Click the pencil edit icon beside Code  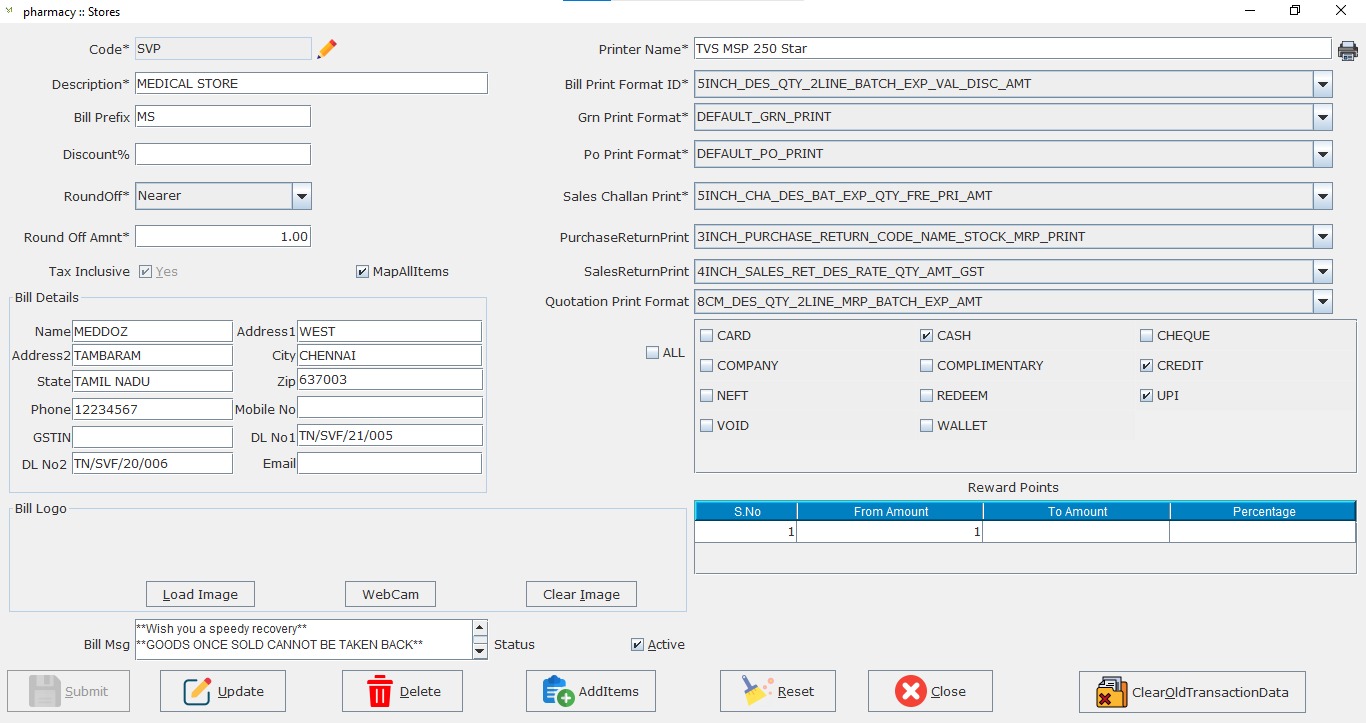point(327,49)
